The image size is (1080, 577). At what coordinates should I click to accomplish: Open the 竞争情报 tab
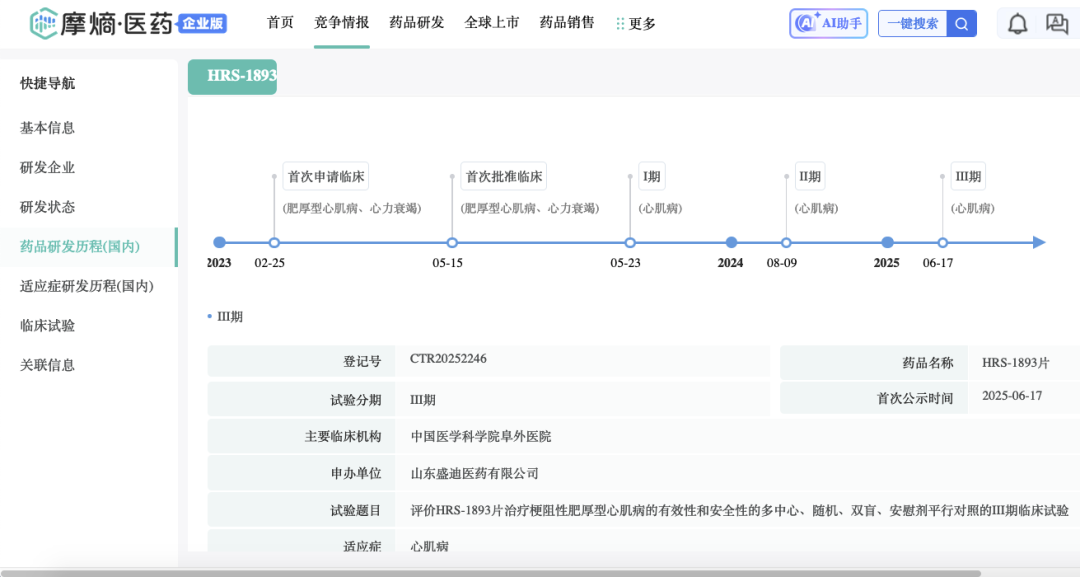[x=341, y=23]
